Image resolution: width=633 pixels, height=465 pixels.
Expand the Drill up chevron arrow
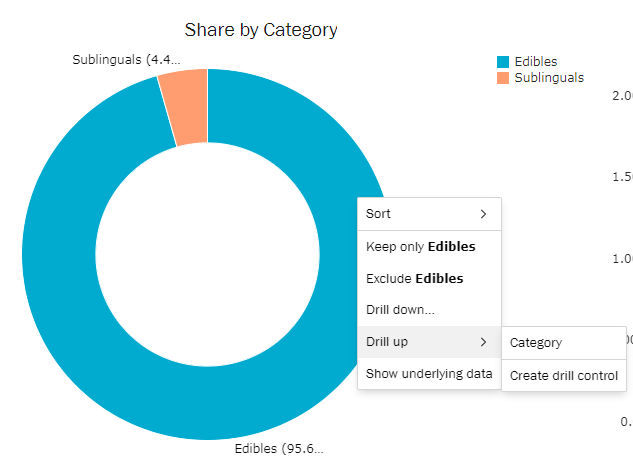click(483, 342)
